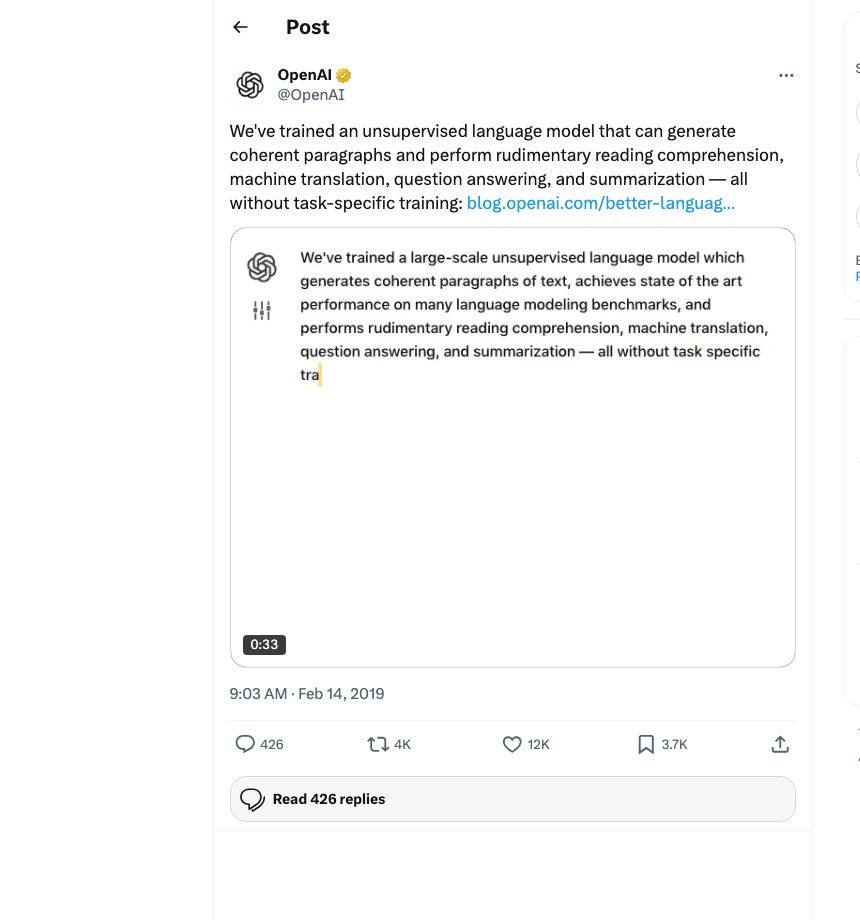Click the reply icon on the post
This screenshot has height=920, width=860.
tap(245, 744)
